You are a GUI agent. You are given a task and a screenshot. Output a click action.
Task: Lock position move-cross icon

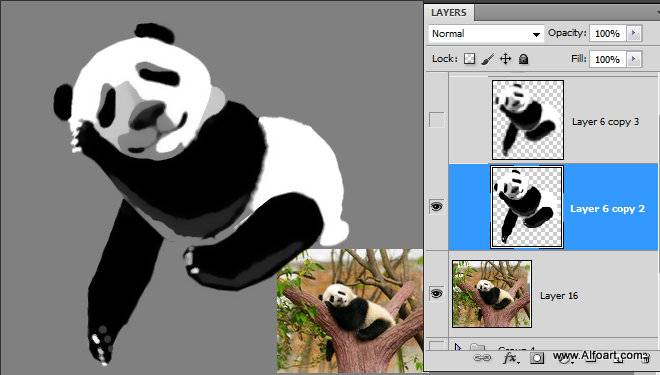click(x=506, y=59)
